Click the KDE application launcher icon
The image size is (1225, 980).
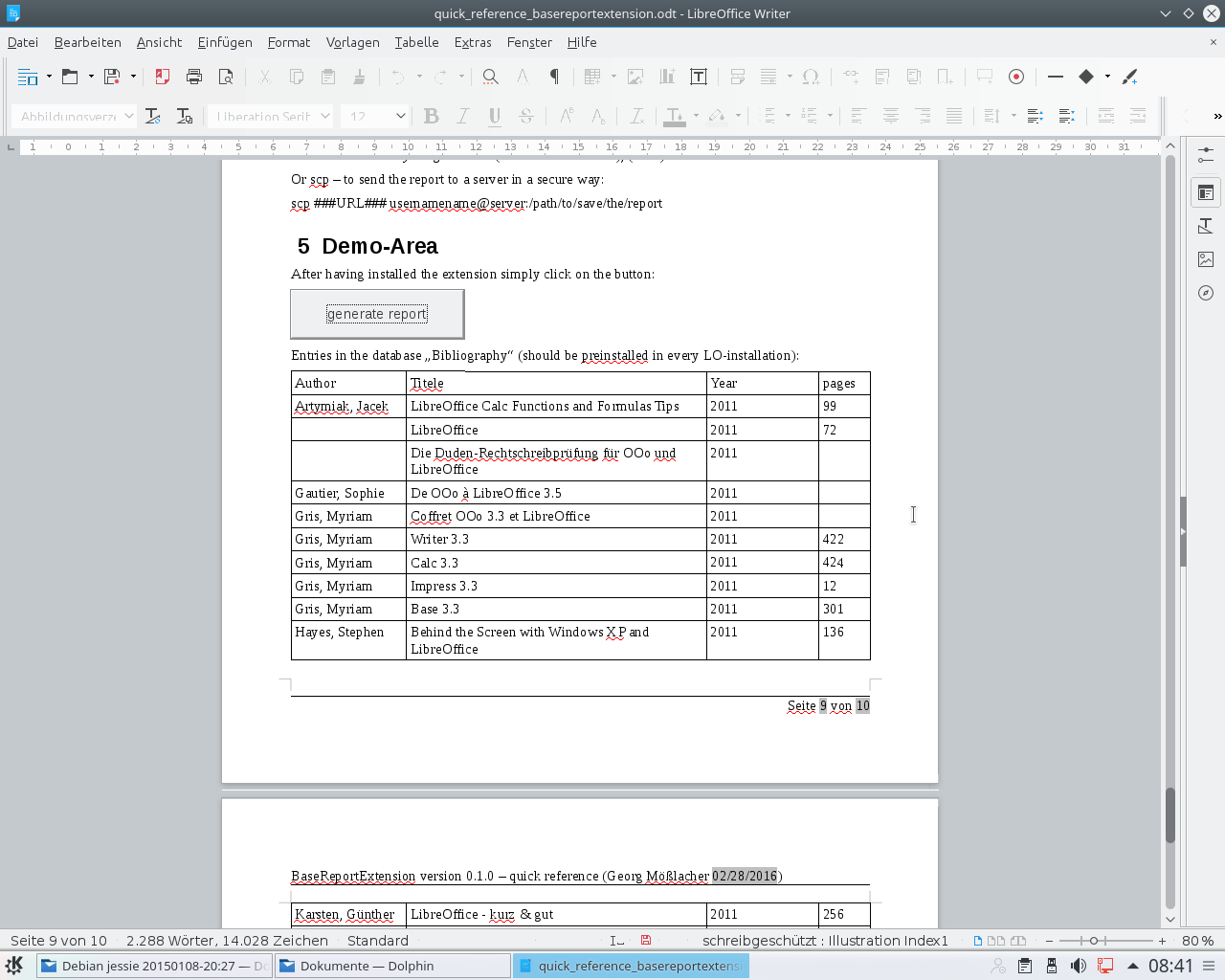(x=15, y=966)
